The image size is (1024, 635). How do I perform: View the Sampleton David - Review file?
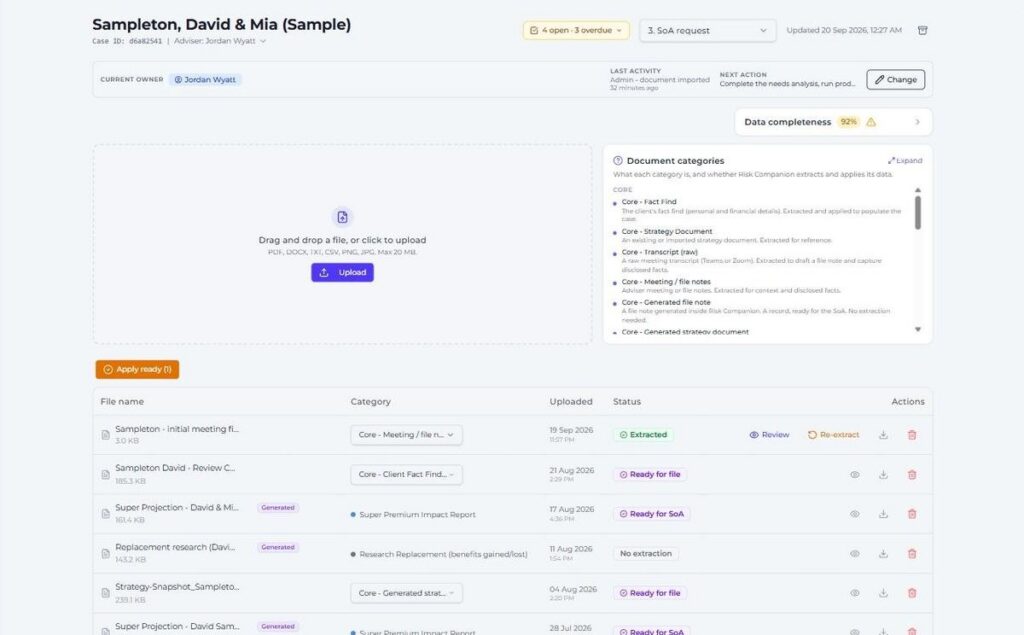click(x=854, y=474)
